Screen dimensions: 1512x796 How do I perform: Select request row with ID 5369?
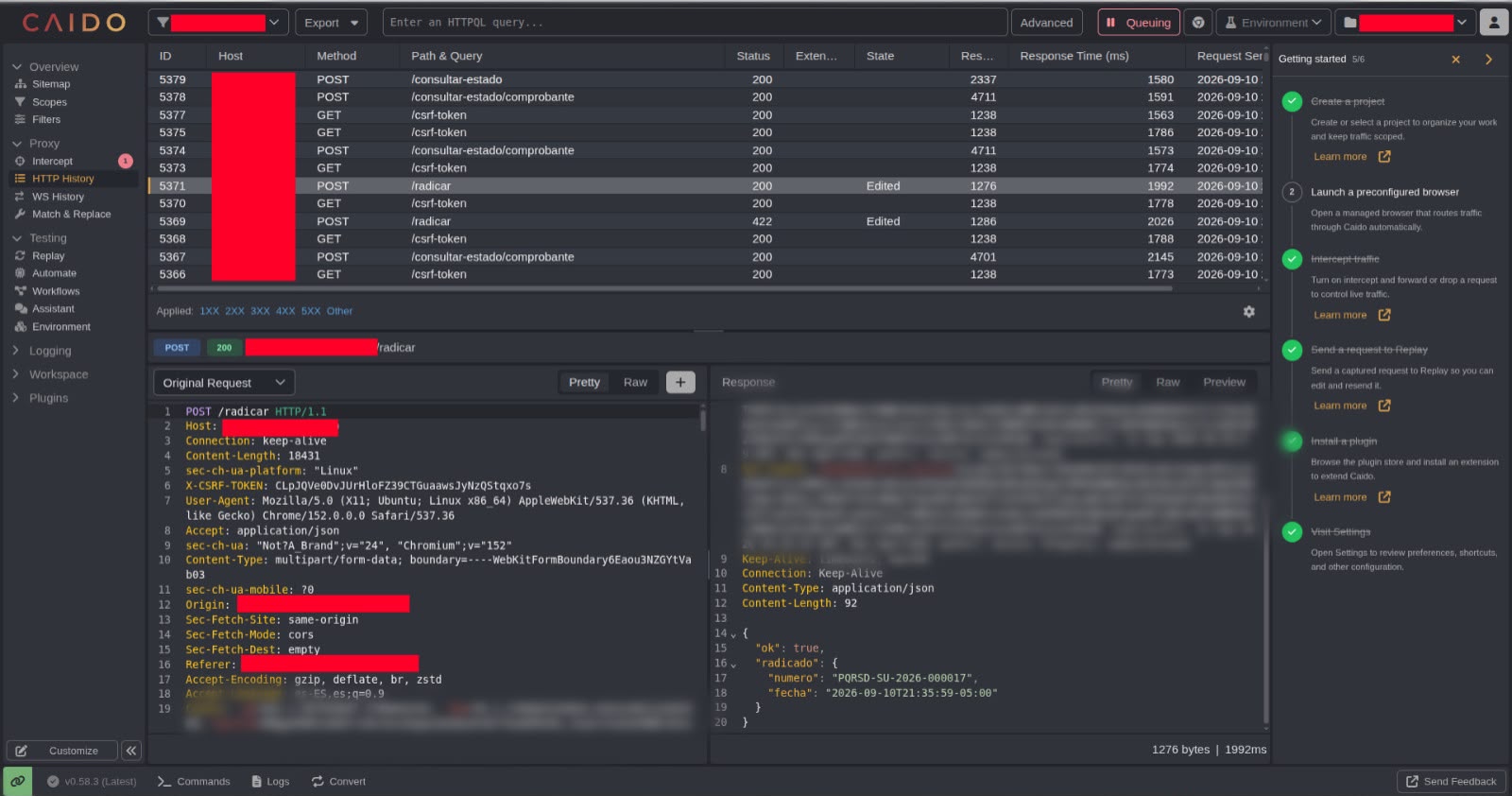tap(707, 221)
